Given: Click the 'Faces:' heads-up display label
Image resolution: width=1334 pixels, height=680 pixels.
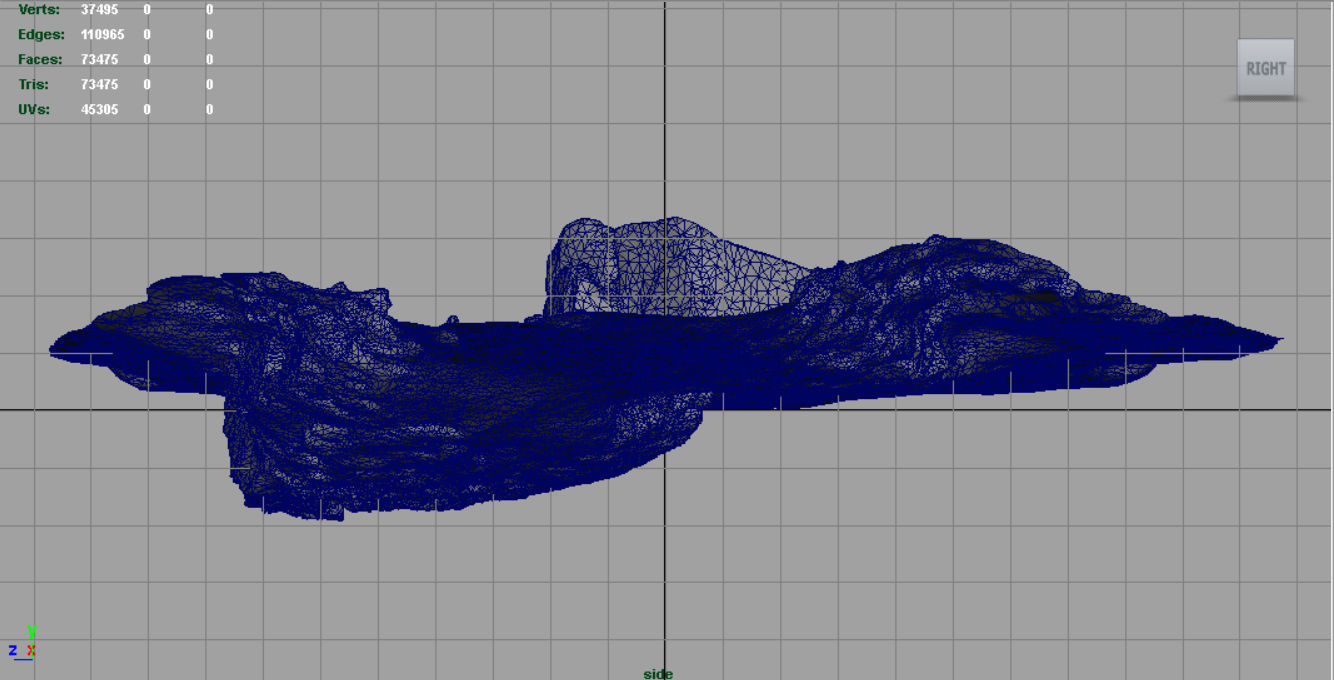Looking at the screenshot, I should tap(40, 60).
